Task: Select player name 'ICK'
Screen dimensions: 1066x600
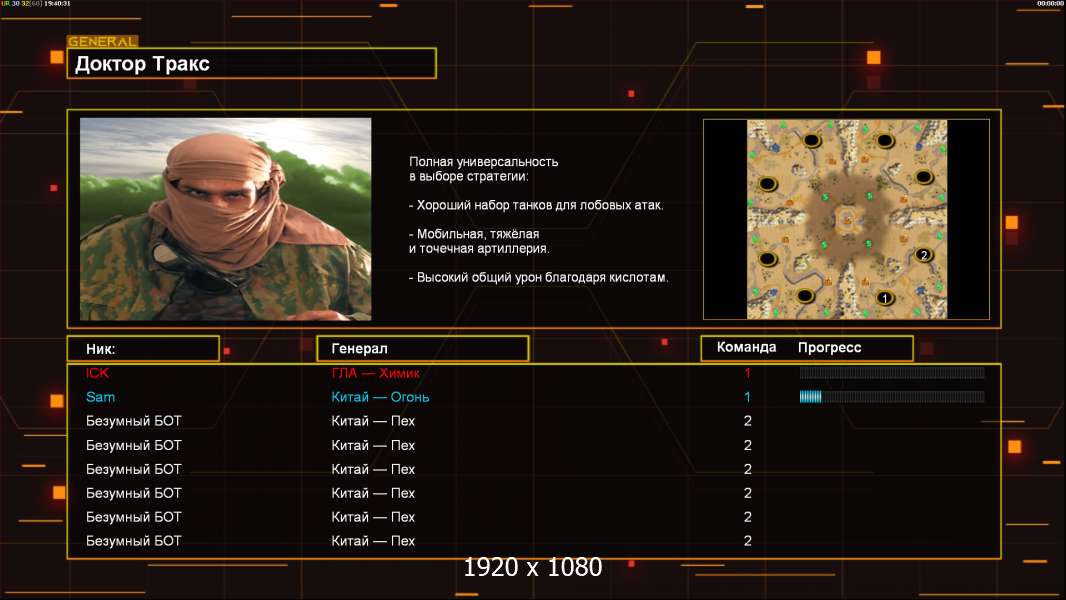Action: (97, 373)
